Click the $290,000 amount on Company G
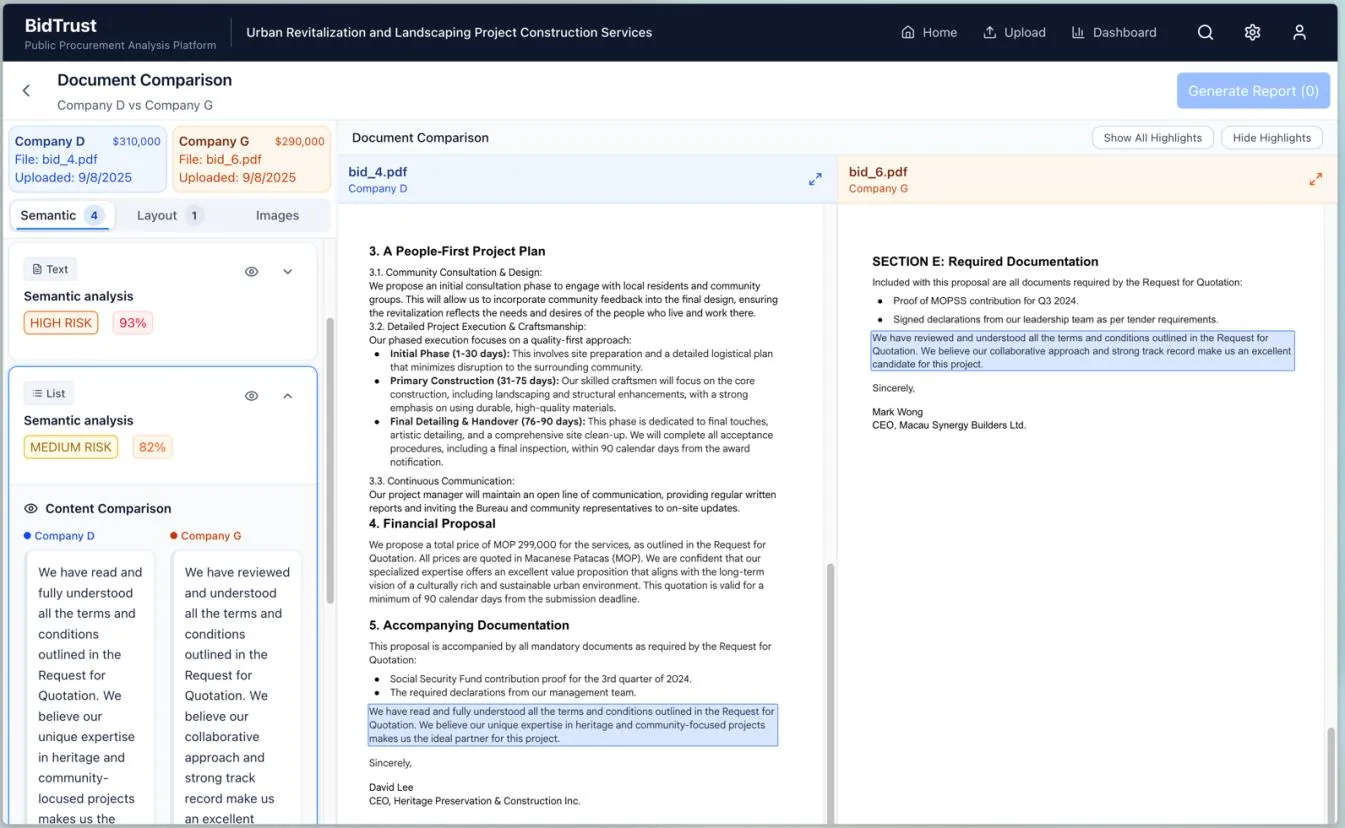Image resolution: width=1345 pixels, height=828 pixels. [300, 141]
